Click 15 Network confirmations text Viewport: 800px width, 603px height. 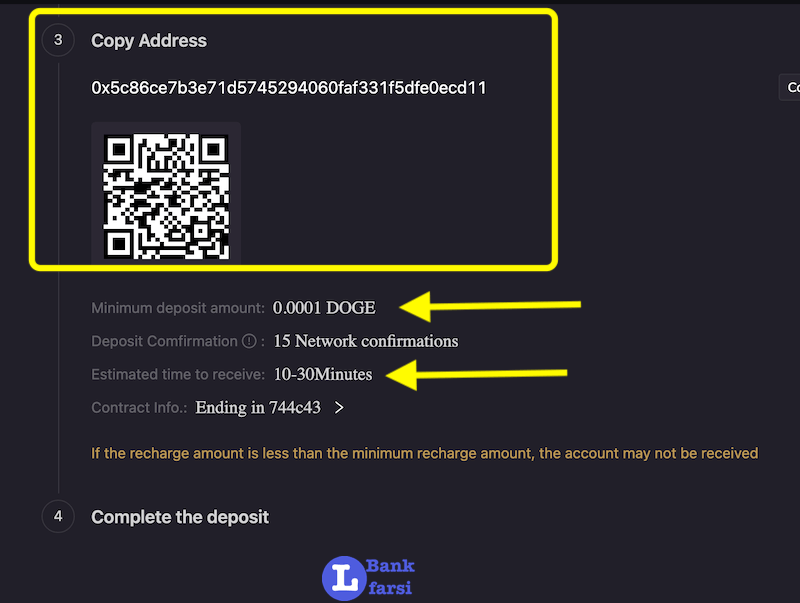366,341
